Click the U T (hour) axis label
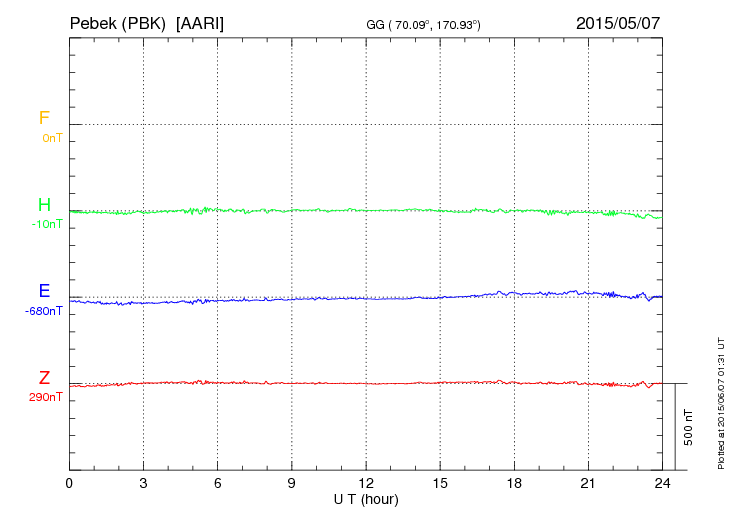Viewport: 730px width, 520px height. 366,498
